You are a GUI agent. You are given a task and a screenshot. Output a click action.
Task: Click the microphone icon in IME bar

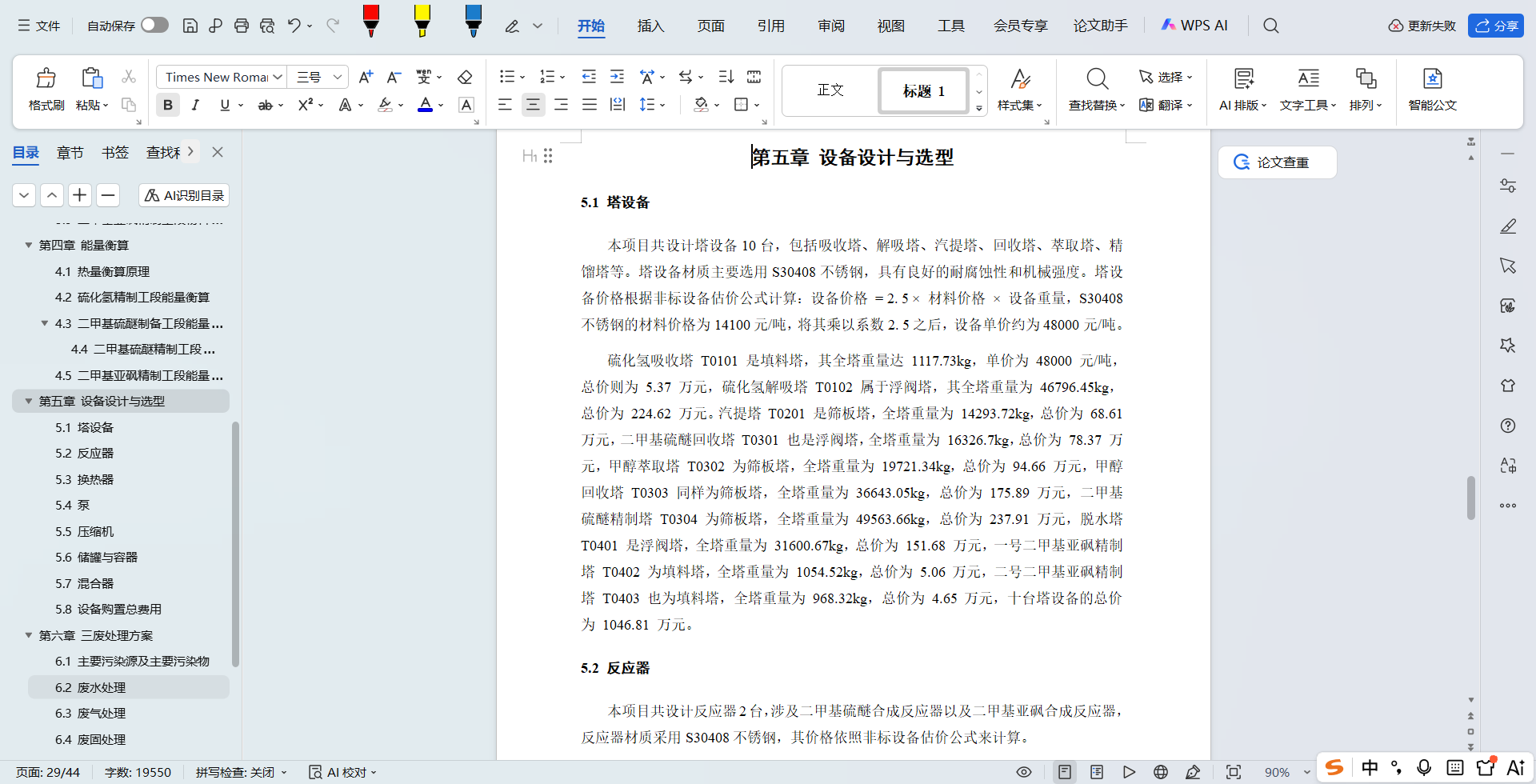[x=1424, y=767]
